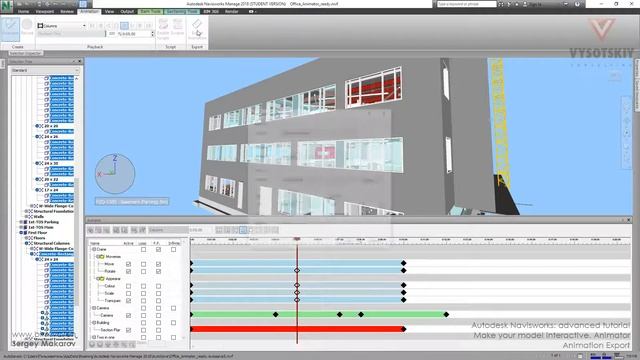Viewport: 640px width, 360px height.
Task: Toggle Snapping icon in Animator toolbar
Action: tap(142, 230)
